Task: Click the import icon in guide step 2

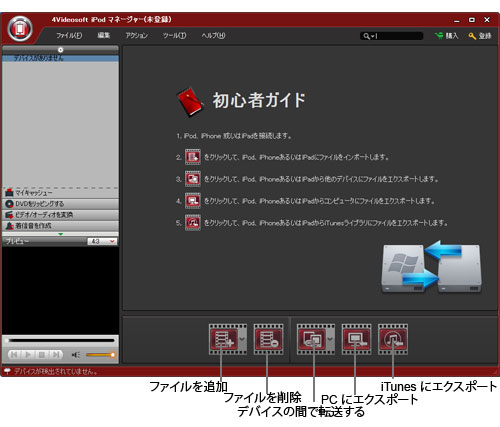Action: (193, 157)
